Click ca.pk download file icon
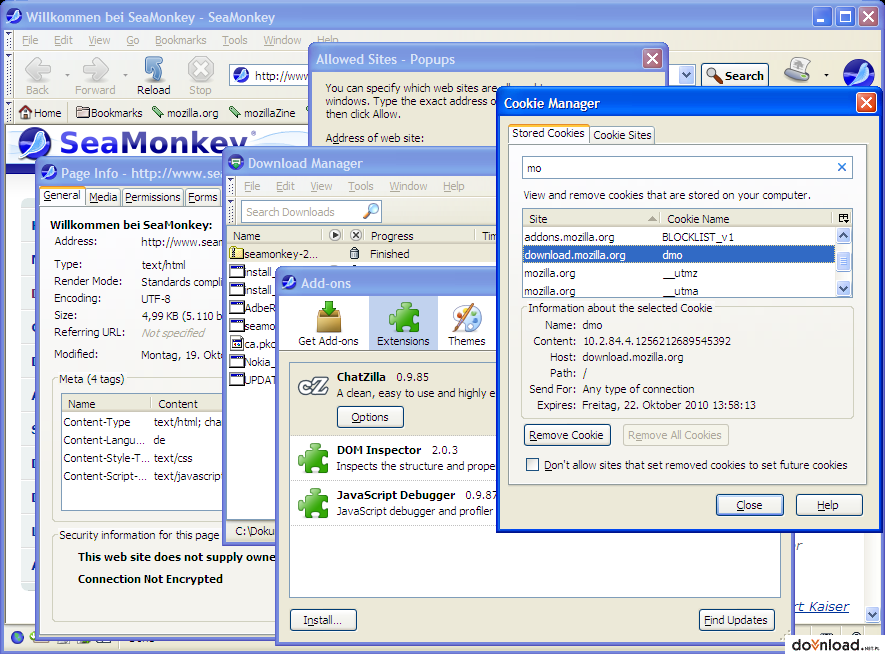This screenshot has width=885, height=654. pyautogui.click(x=236, y=343)
